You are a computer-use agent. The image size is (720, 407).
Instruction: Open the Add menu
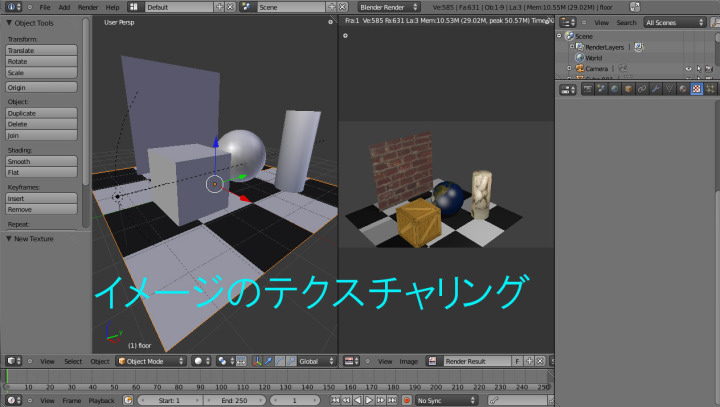64,7
